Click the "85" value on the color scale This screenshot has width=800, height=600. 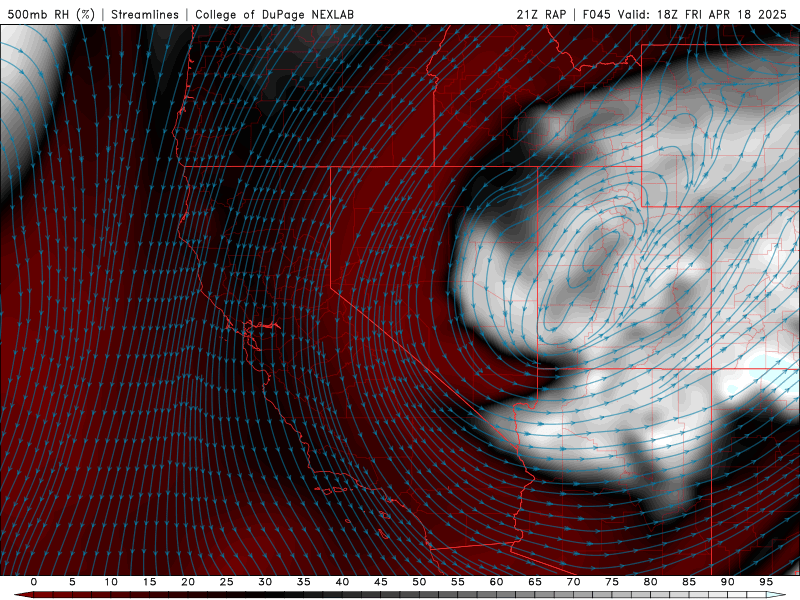pos(689,582)
